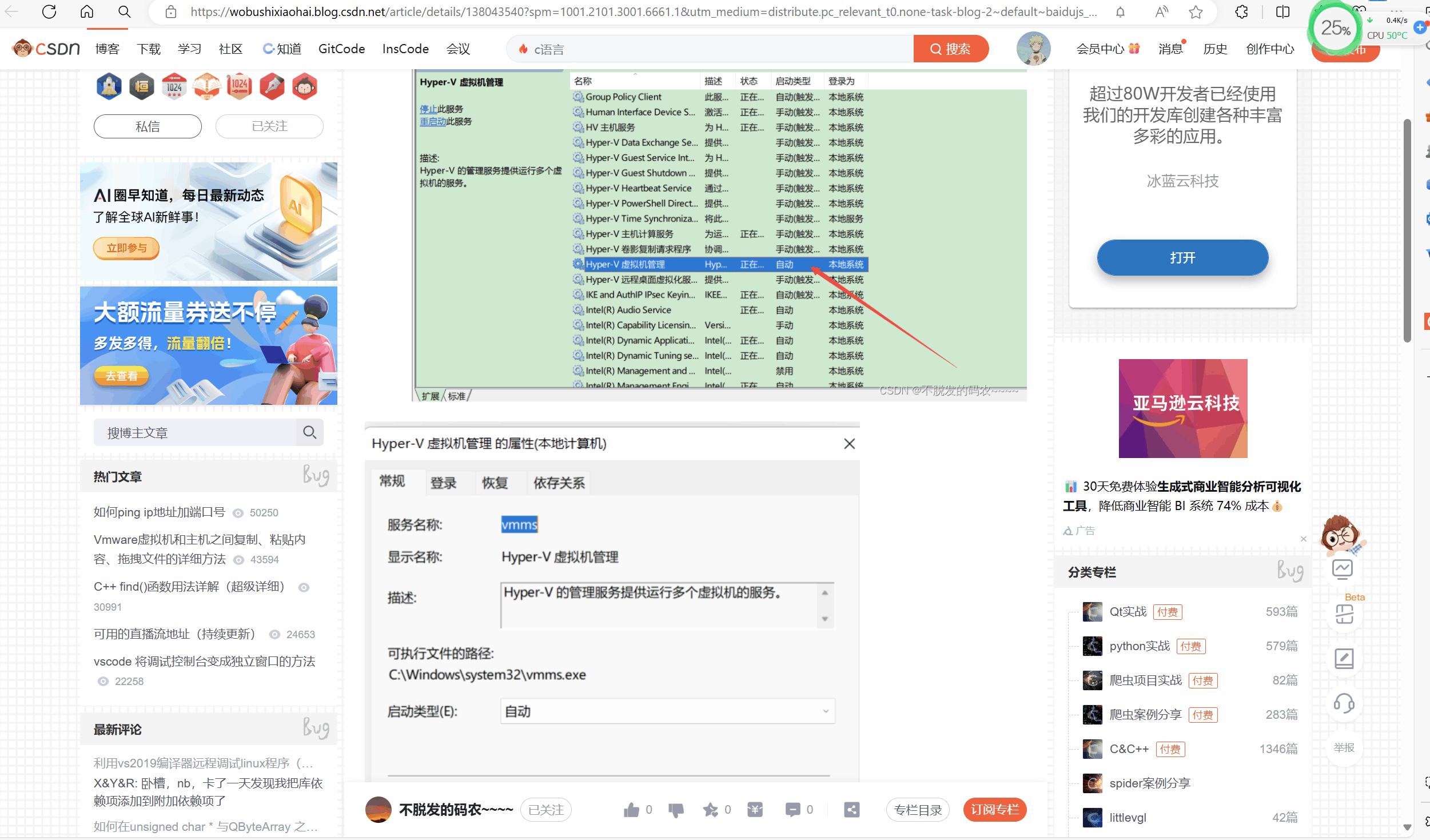This screenshot has height=840, width=1430.
Task: Click 去查看 on the traffic coupon banner
Action: [121, 376]
